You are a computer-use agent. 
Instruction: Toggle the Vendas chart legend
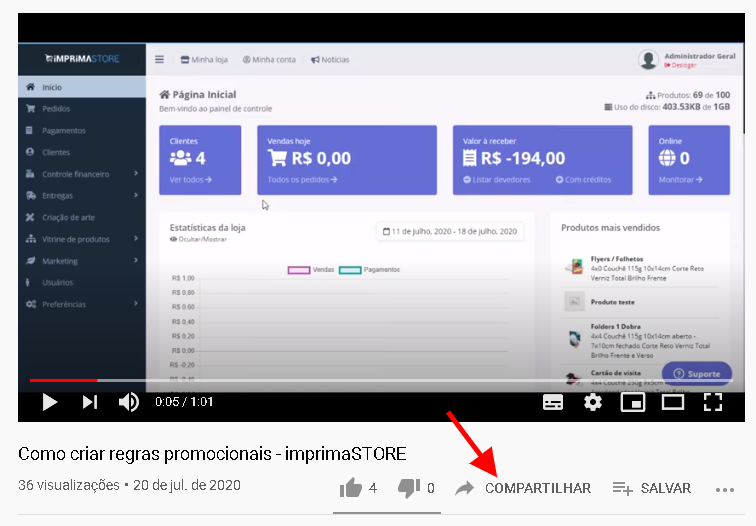[310, 270]
